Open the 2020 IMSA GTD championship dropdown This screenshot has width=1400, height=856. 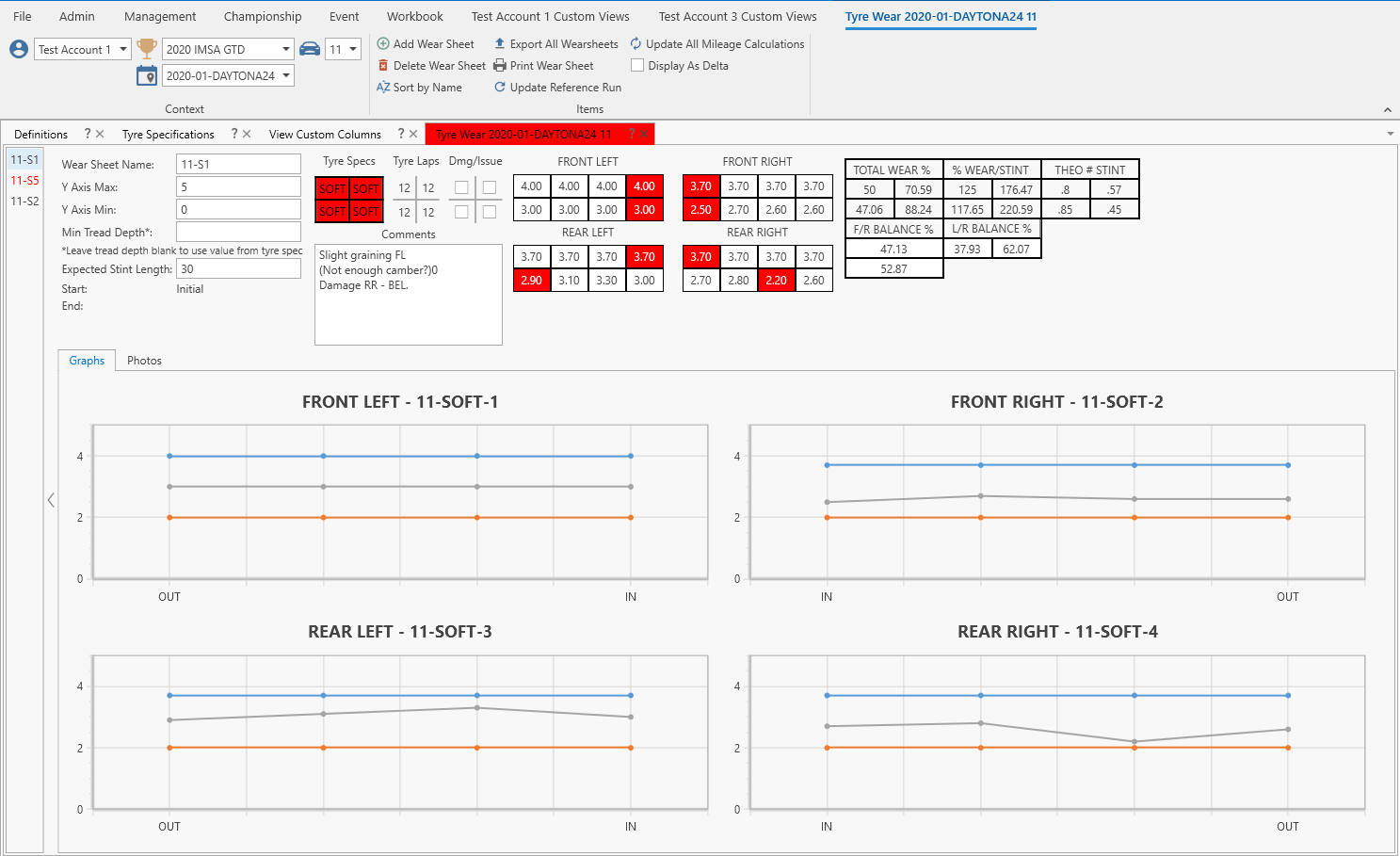coord(285,50)
